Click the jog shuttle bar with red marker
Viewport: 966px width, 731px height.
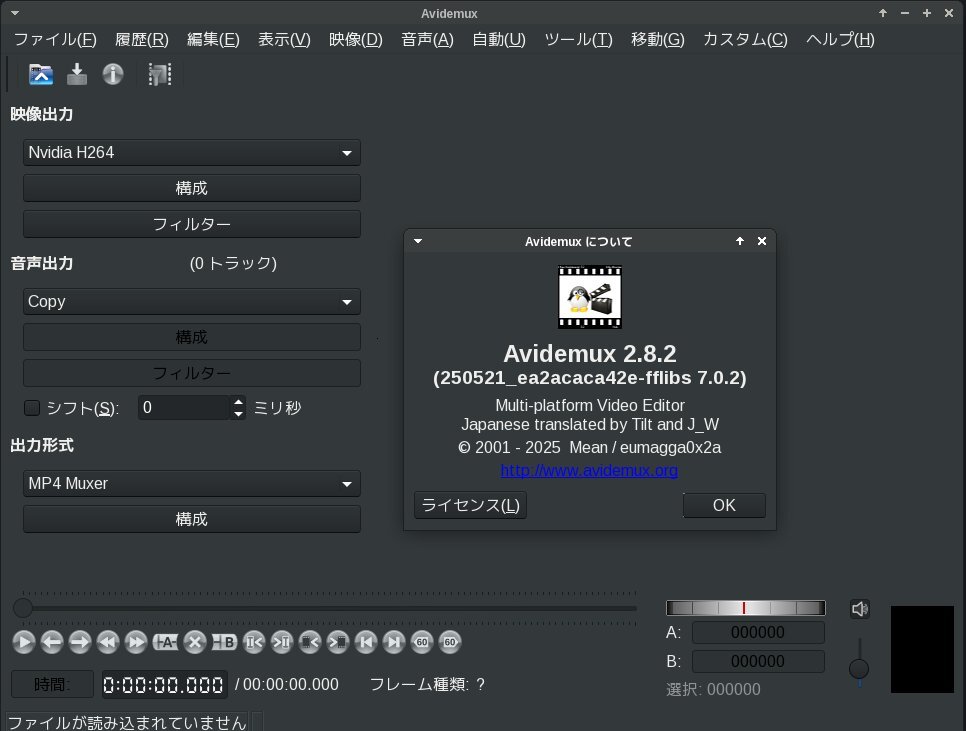745,608
